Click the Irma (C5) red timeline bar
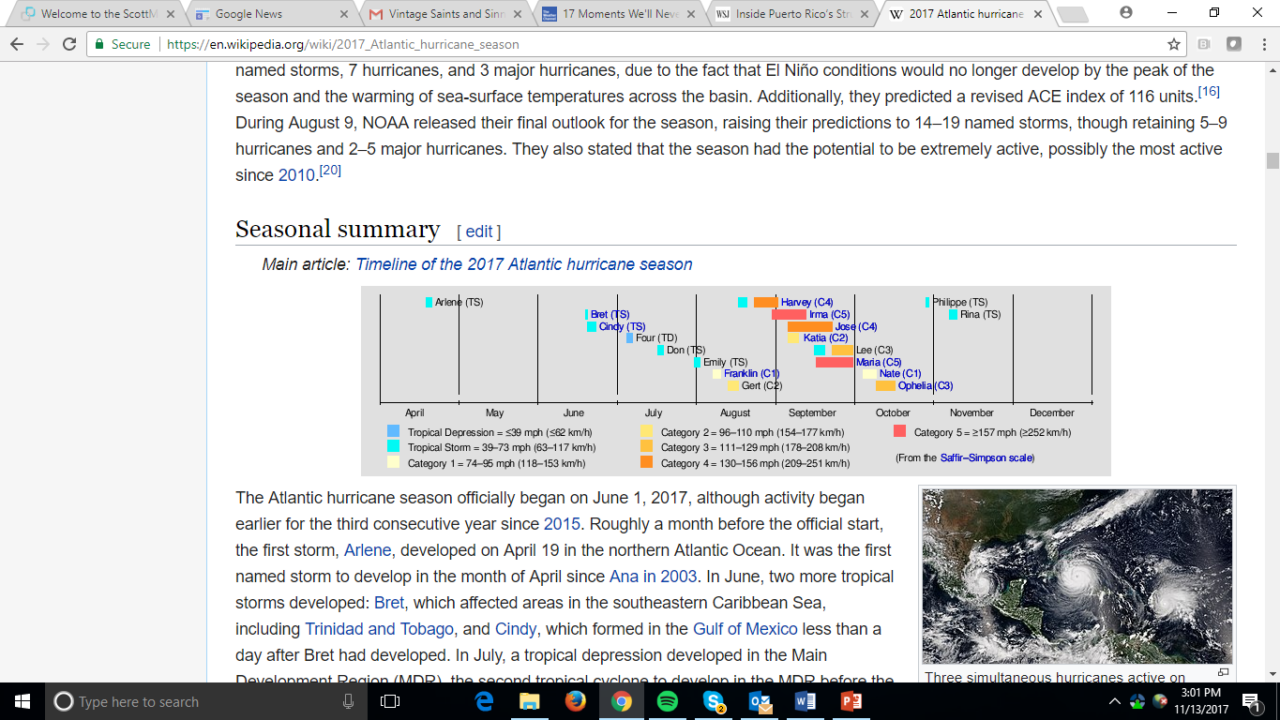Viewport: 1280px width, 720px height. point(789,314)
